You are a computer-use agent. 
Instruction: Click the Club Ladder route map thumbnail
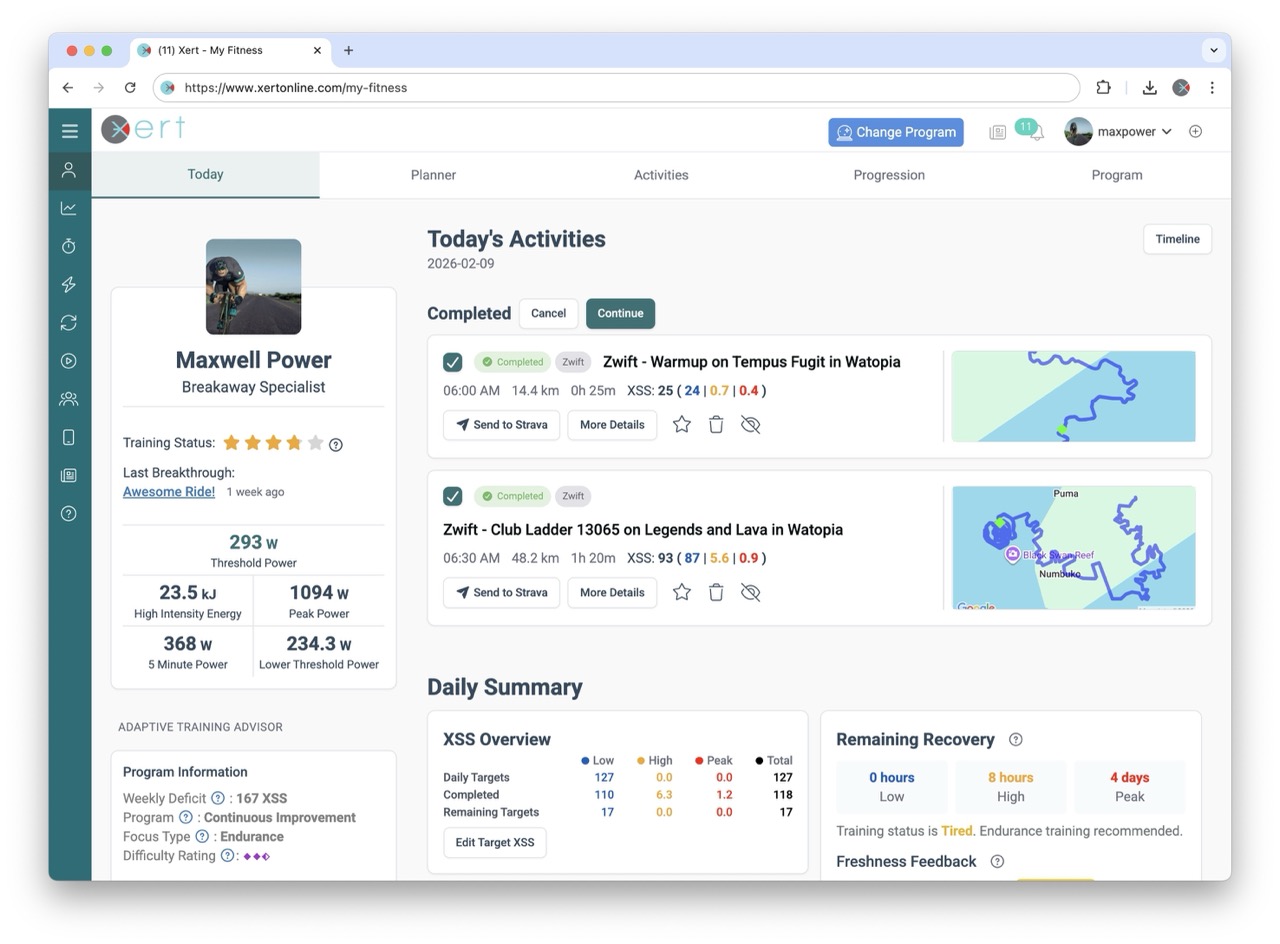click(1073, 548)
